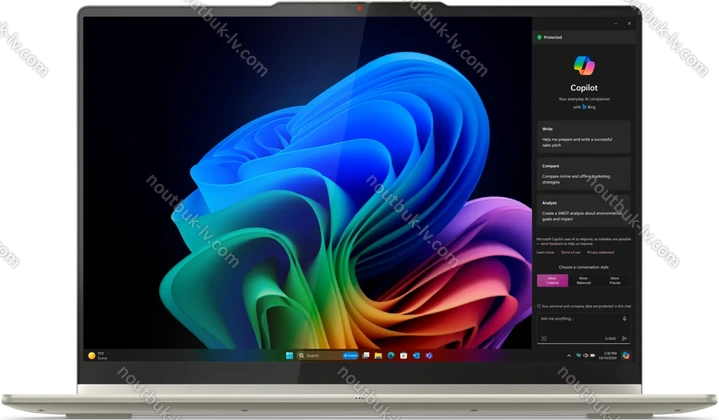Click the add image icon in chat box
The width and height of the screenshot is (719, 420).
pyautogui.click(x=544, y=338)
